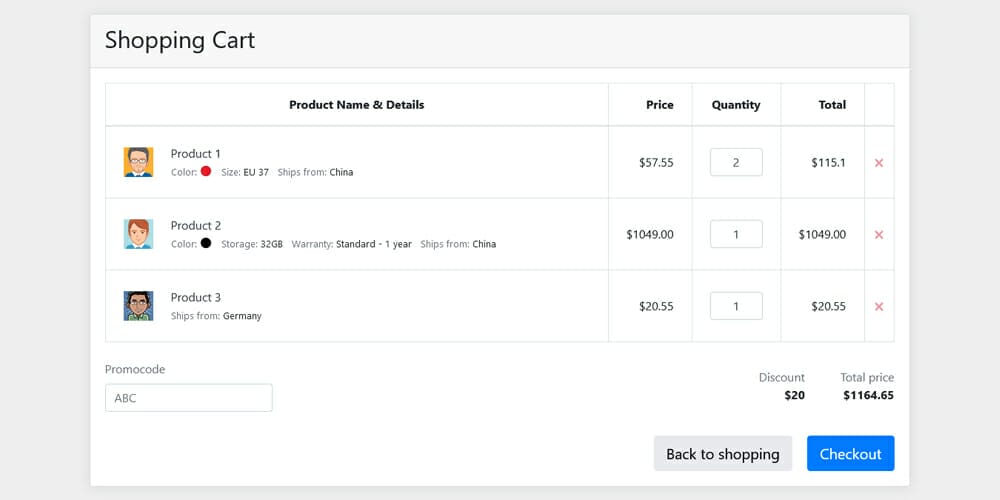Click into the Promocode text field
1000x500 pixels.
click(x=188, y=398)
